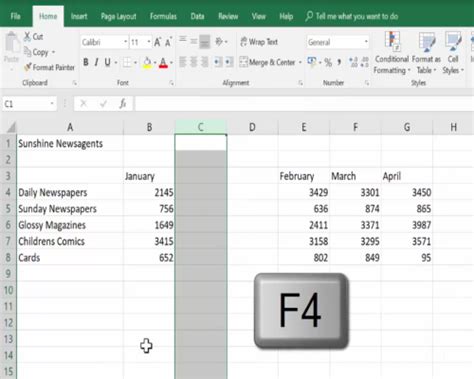
Task: Click the Orientation text angle icon
Action: (219, 42)
